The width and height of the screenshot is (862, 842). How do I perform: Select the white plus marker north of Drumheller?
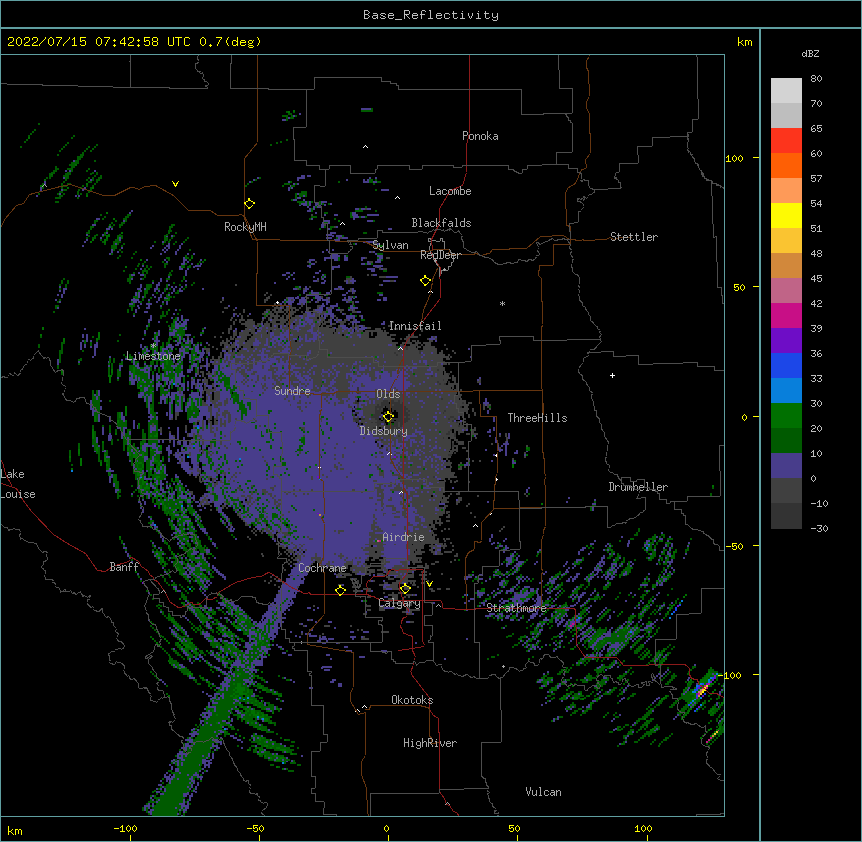coord(612,375)
